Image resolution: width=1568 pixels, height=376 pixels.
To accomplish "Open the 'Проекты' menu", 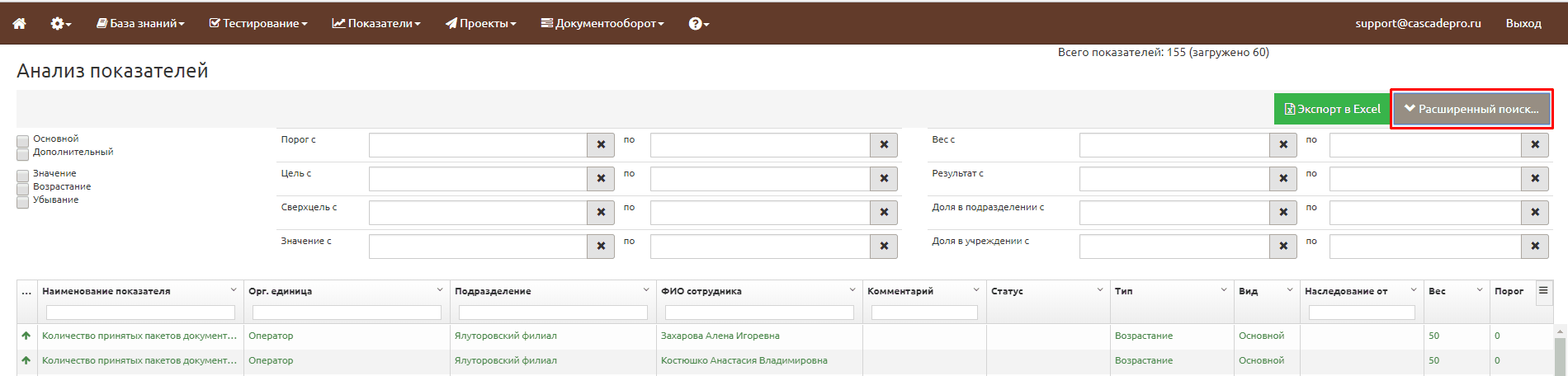I will pos(481,23).
